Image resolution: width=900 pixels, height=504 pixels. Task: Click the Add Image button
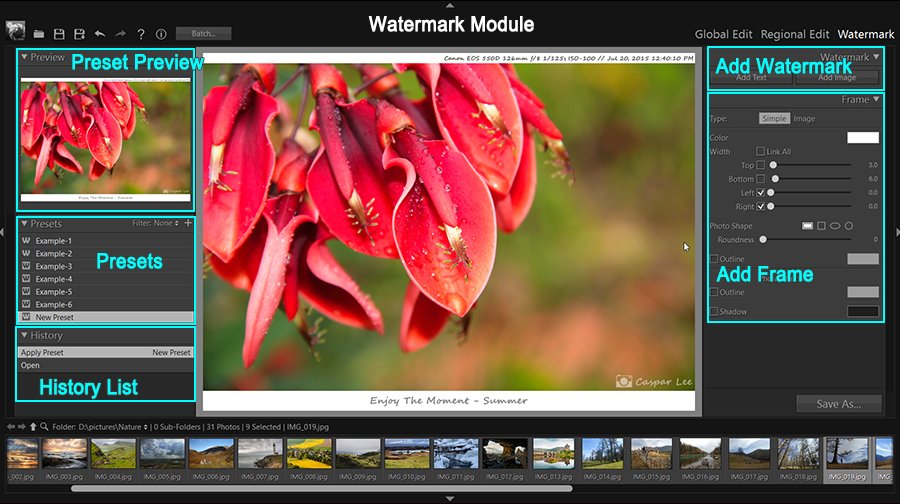837,77
